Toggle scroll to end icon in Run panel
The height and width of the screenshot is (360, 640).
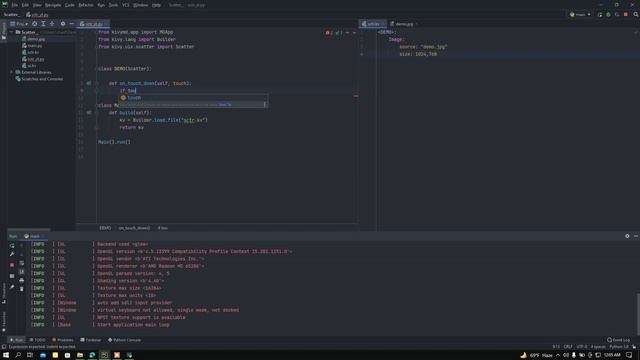click(x=22, y=272)
